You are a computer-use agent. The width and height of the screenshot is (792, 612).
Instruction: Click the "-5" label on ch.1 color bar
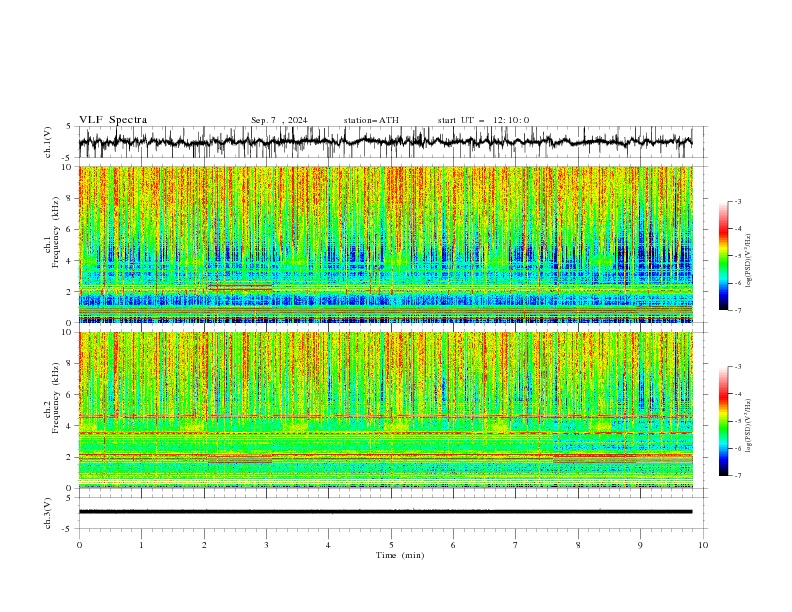737,256
